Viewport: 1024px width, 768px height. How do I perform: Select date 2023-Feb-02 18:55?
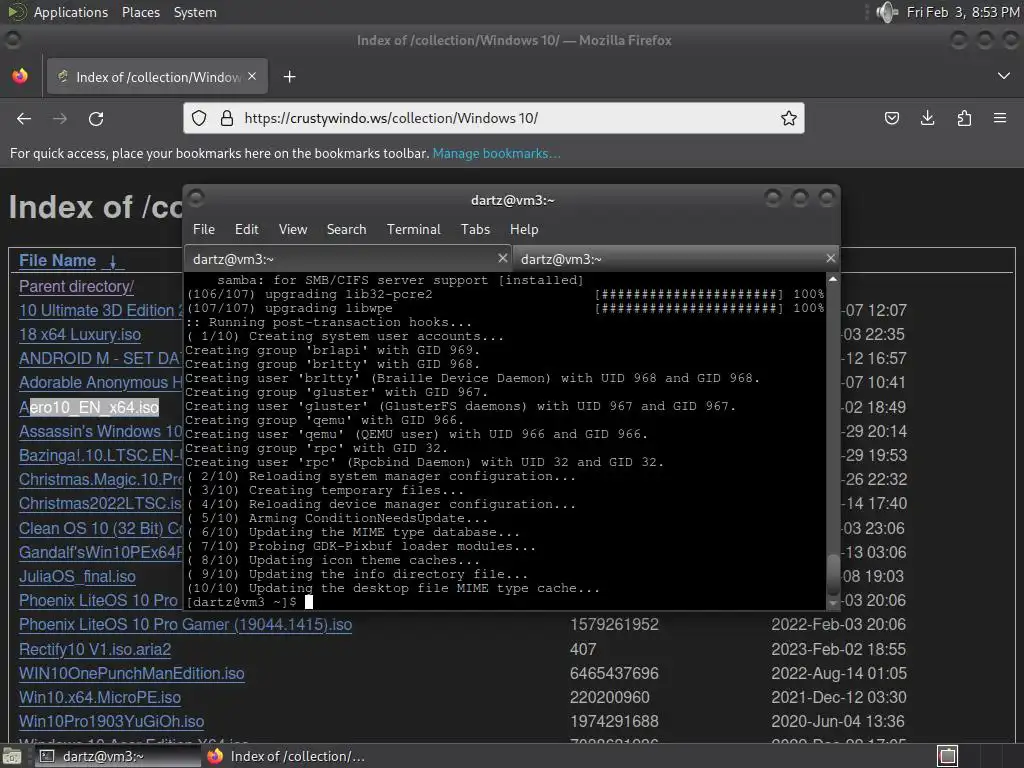click(x=839, y=650)
